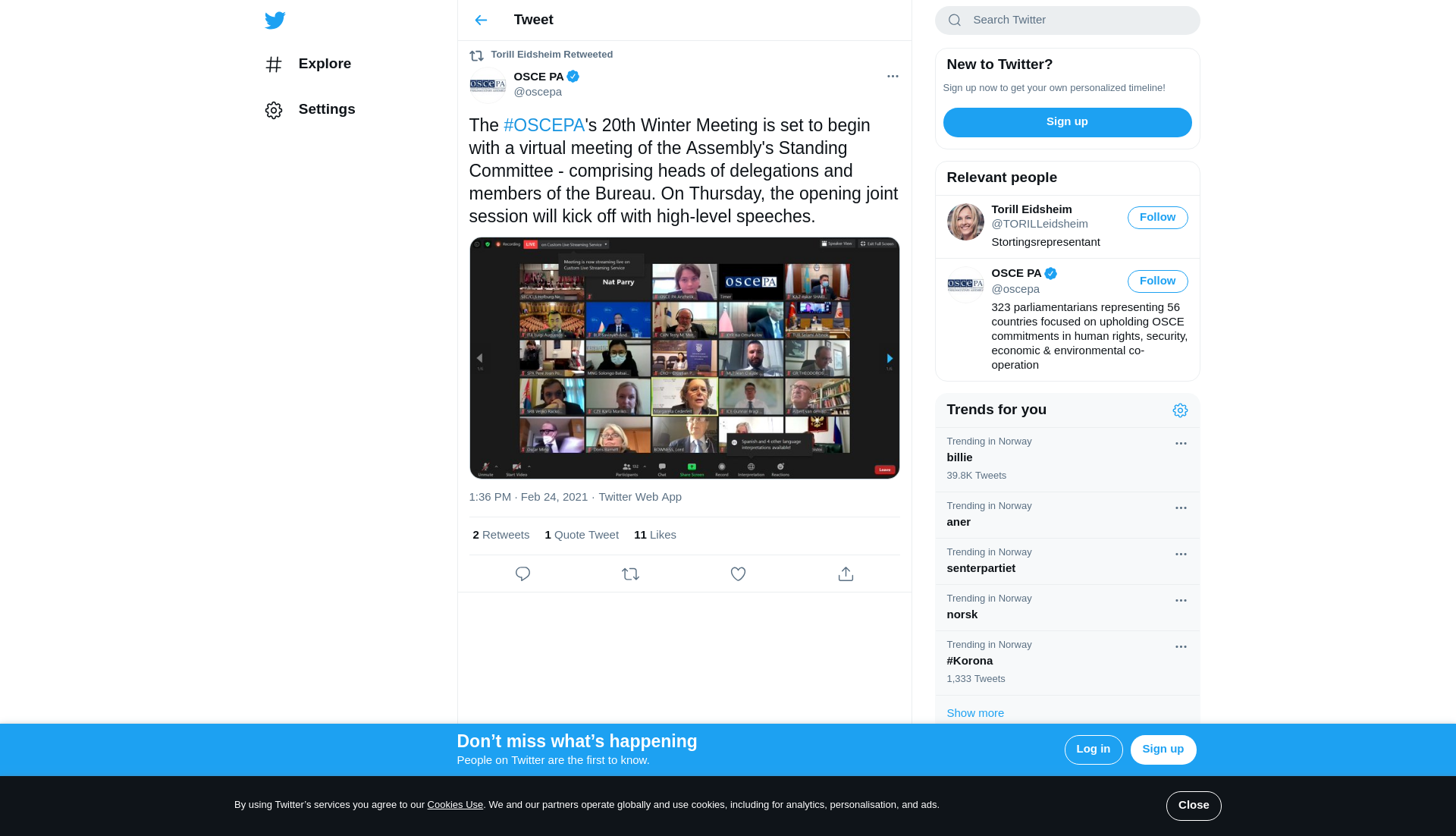This screenshot has width=1456, height=836.
Task: Expand options for the #Korona trend
Action: pyautogui.click(x=1181, y=647)
